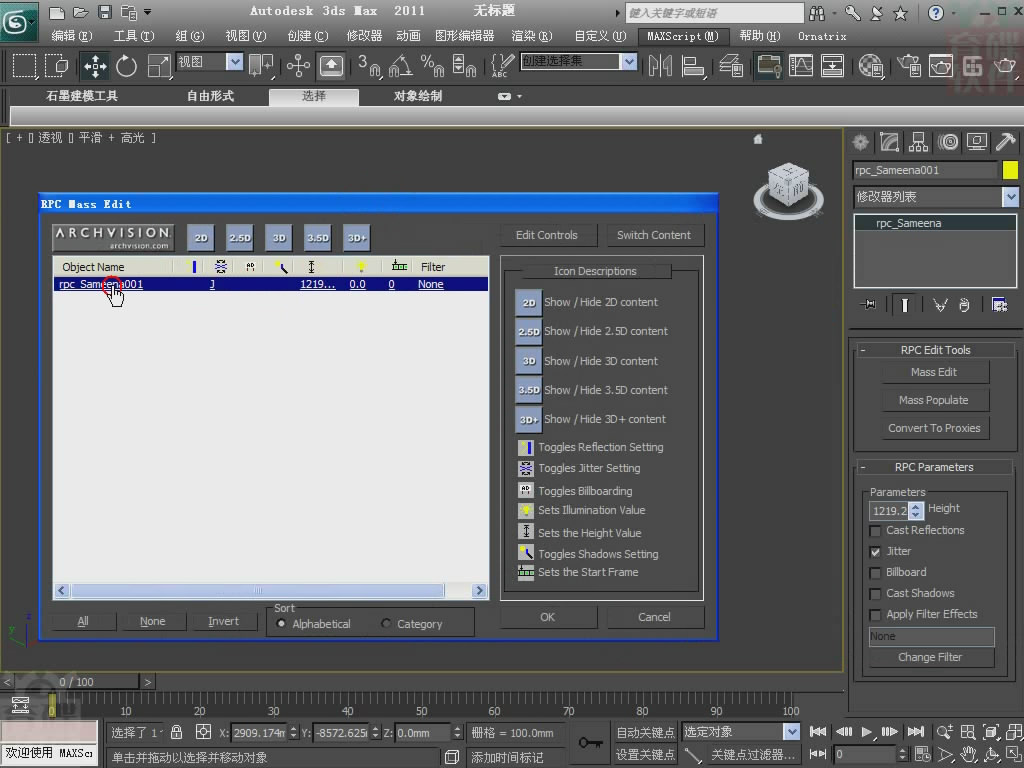The width and height of the screenshot is (1024, 768).
Task: Enable the Billboard checkbox
Action: click(x=875, y=573)
